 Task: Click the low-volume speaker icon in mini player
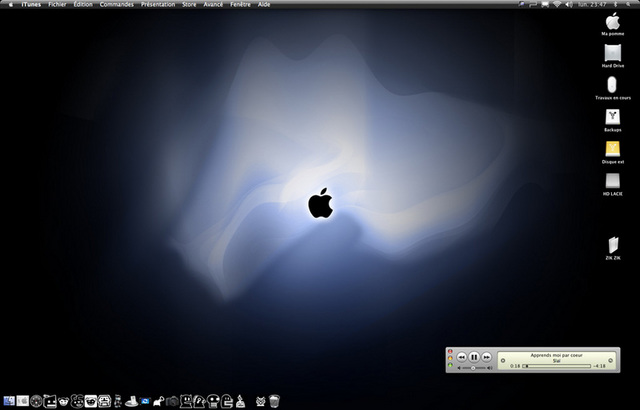click(x=459, y=368)
